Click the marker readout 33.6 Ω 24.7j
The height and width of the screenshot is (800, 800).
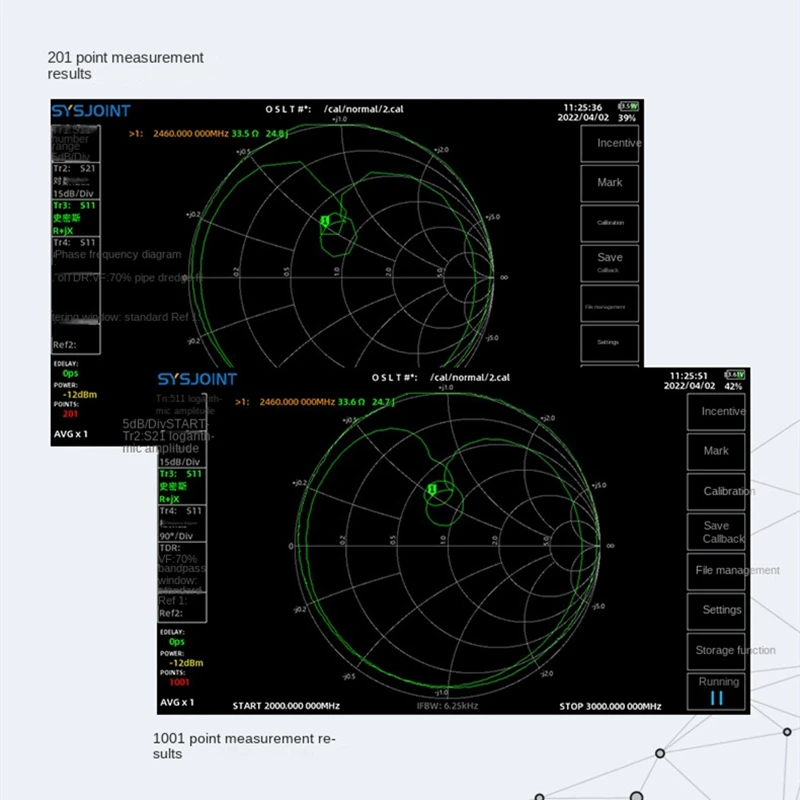click(x=366, y=402)
